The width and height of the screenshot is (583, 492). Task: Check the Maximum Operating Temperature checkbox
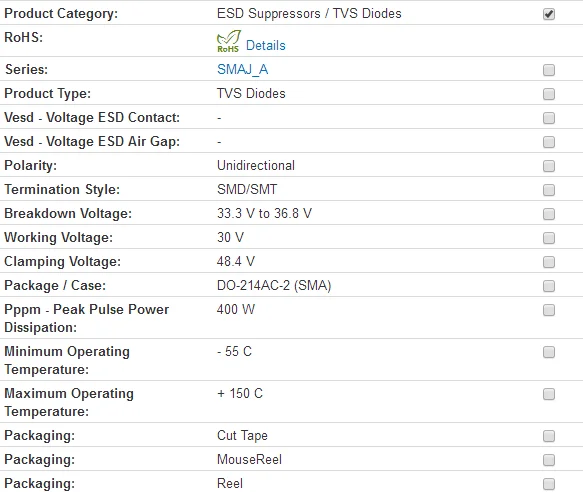(x=549, y=394)
